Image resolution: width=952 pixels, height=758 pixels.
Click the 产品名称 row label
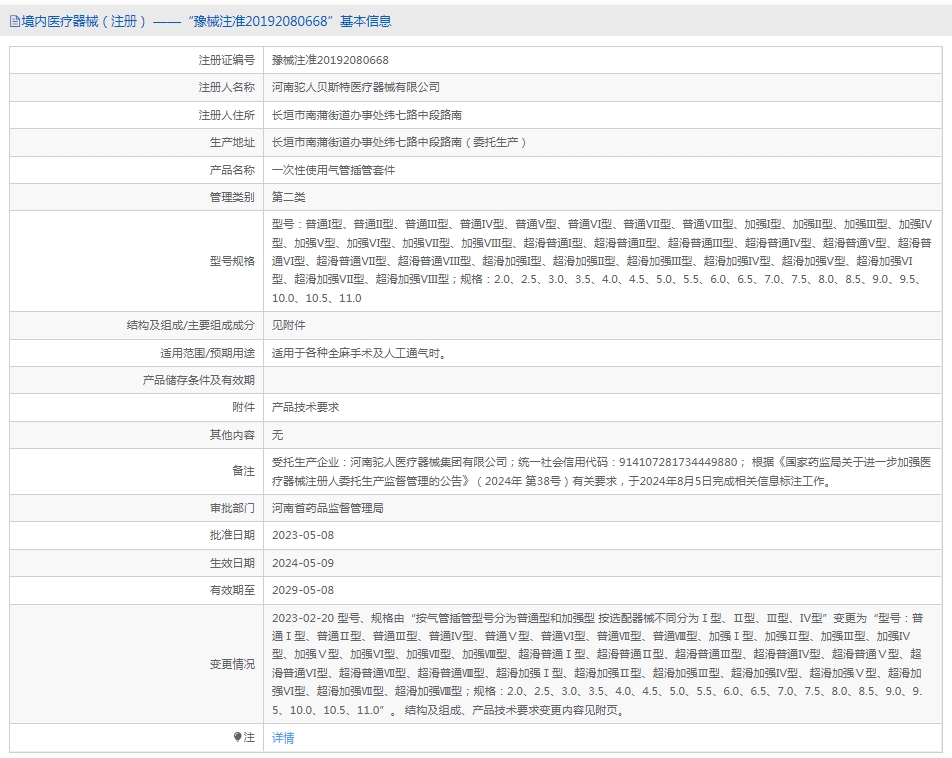coord(232,170)
